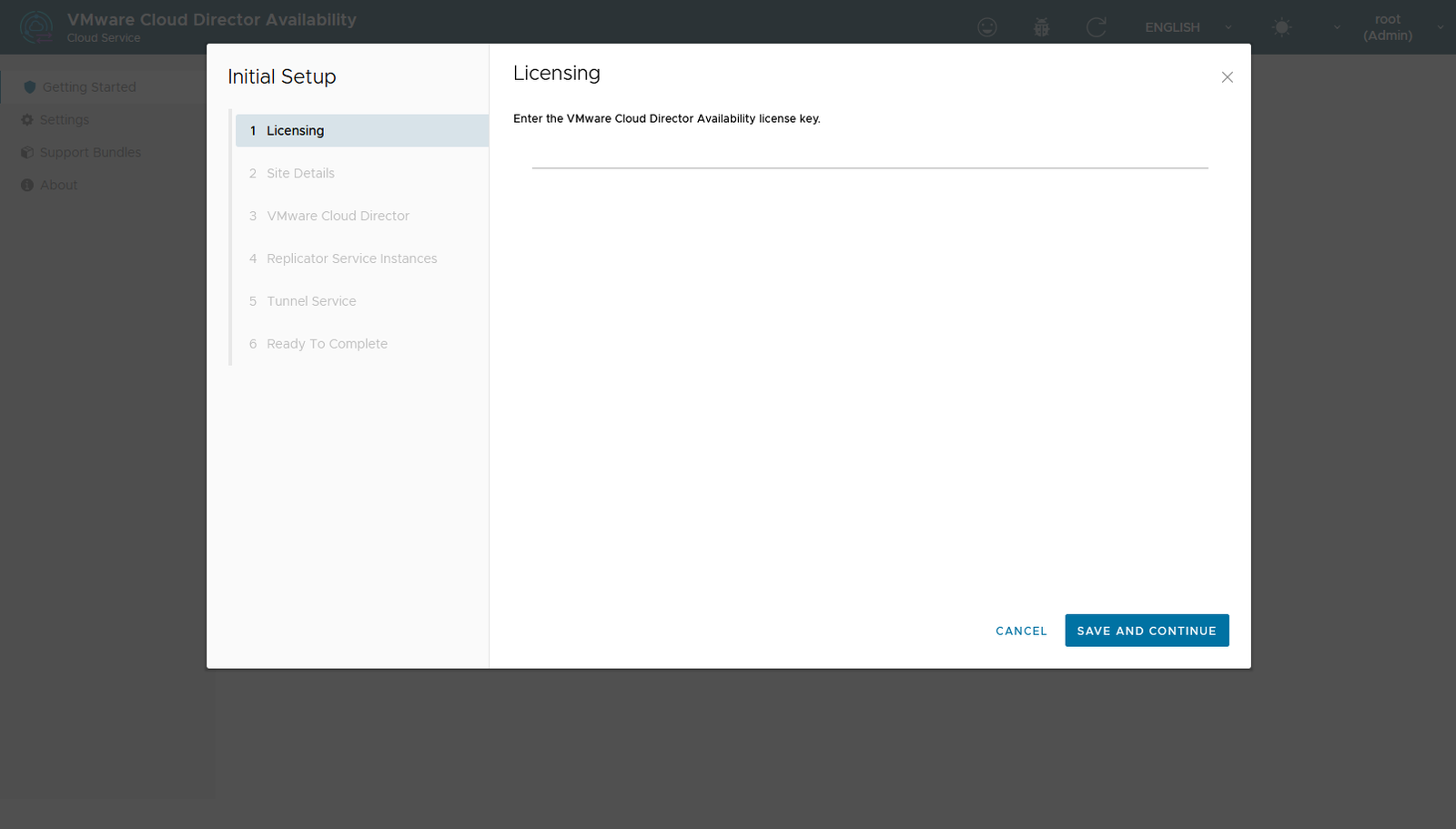Click 'Enter the VMware Cloud Director Availability license key' text

pos(667,118)
